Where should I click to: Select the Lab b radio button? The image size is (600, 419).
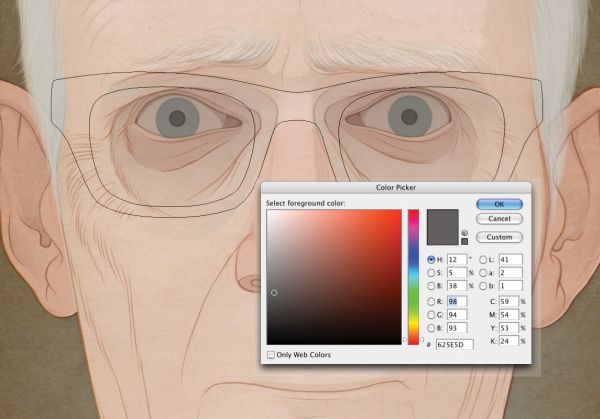coord(483,286)
